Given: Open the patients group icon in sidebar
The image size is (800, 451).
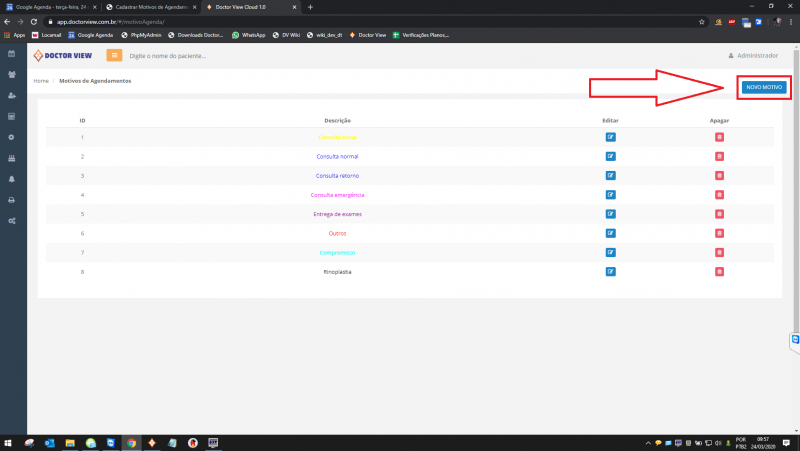Looking at the screenshot, I should 11,74.
